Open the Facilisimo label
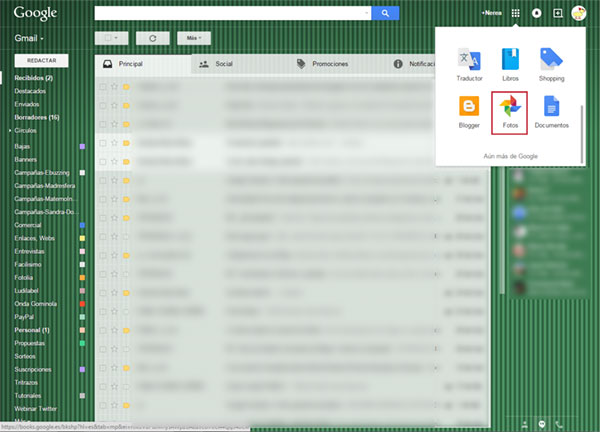 point(28,264)
